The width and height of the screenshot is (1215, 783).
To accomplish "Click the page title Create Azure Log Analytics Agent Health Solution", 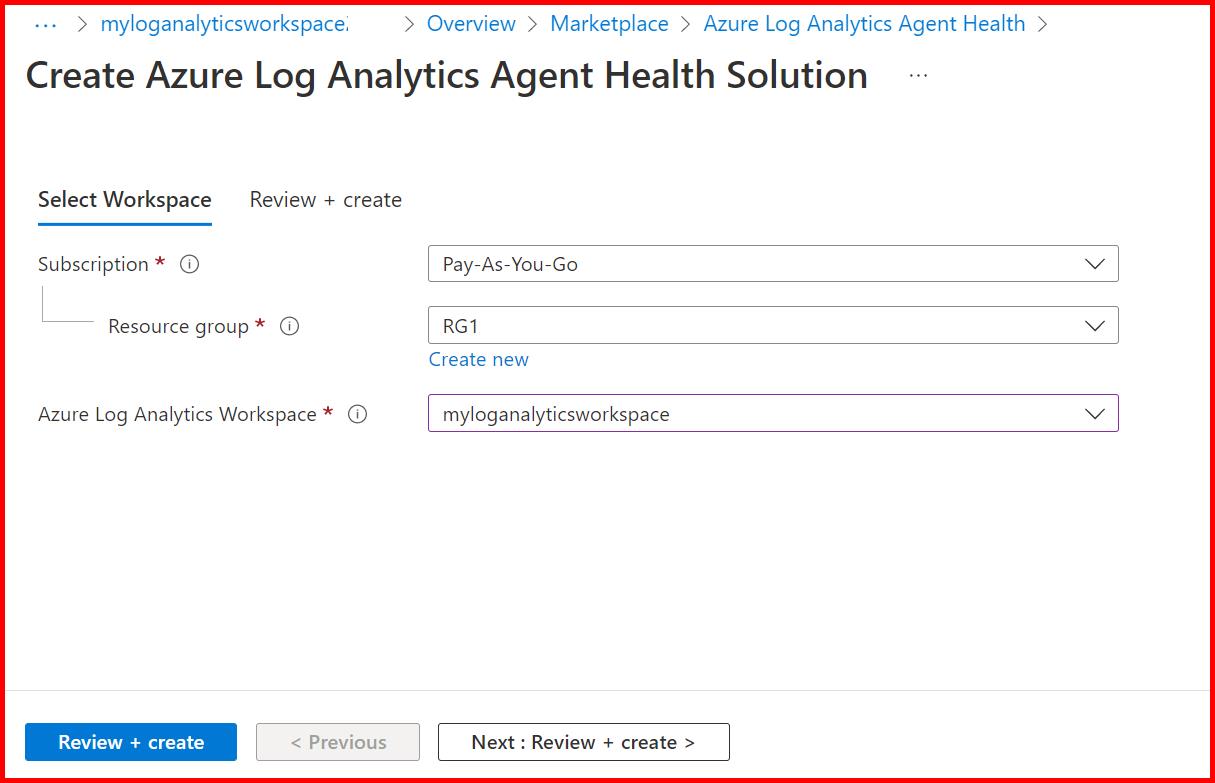I will point(447,76).
